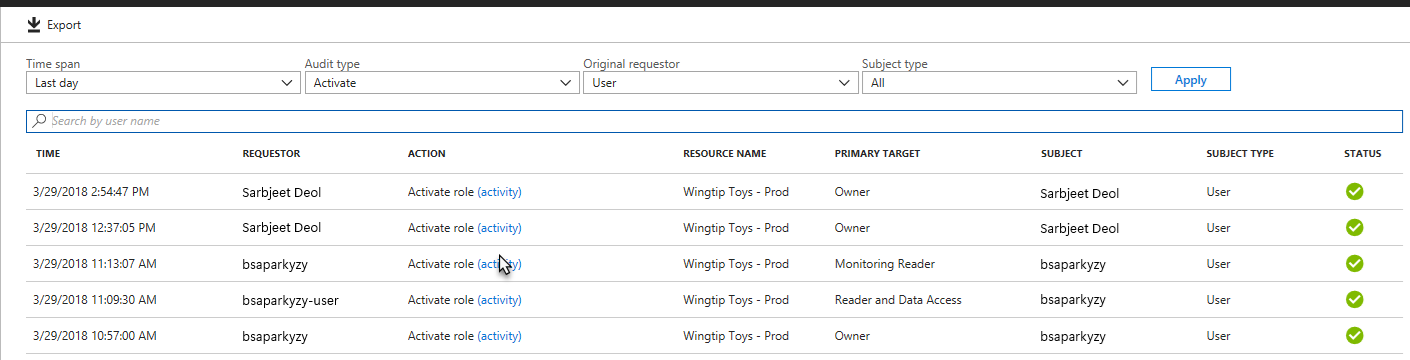Click green status checkmark for Reader and Data Access row
The width and height of the screenshot is (1410, 360).
[x=1355, y=299]
